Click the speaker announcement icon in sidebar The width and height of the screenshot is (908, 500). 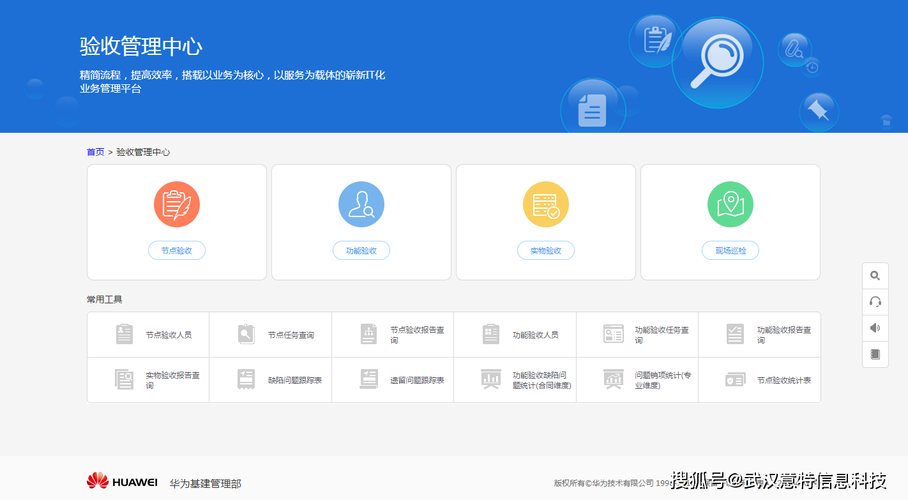pyautogui.click(x=875, y=328)
